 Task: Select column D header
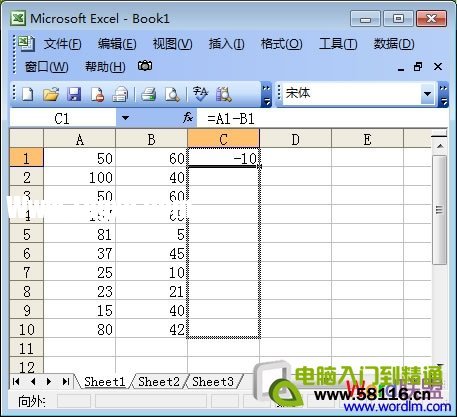295,139
